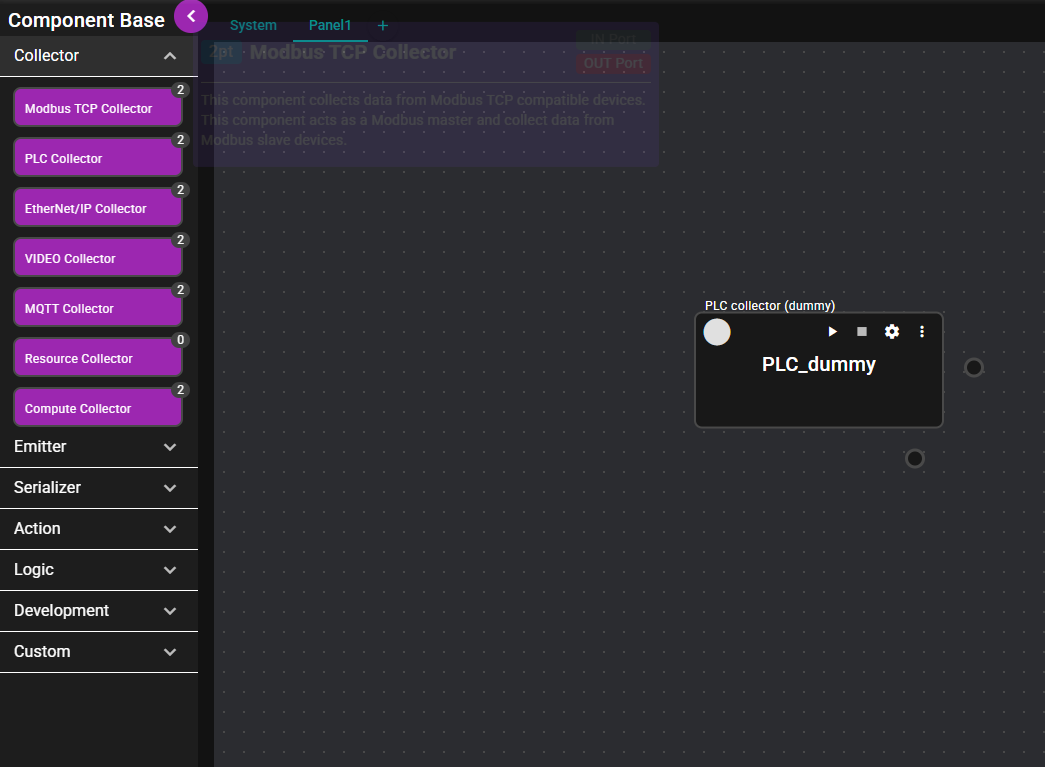Click the right-side port connector circle
The height and width of the screenshot is (767, 1045).
(974, 368)
